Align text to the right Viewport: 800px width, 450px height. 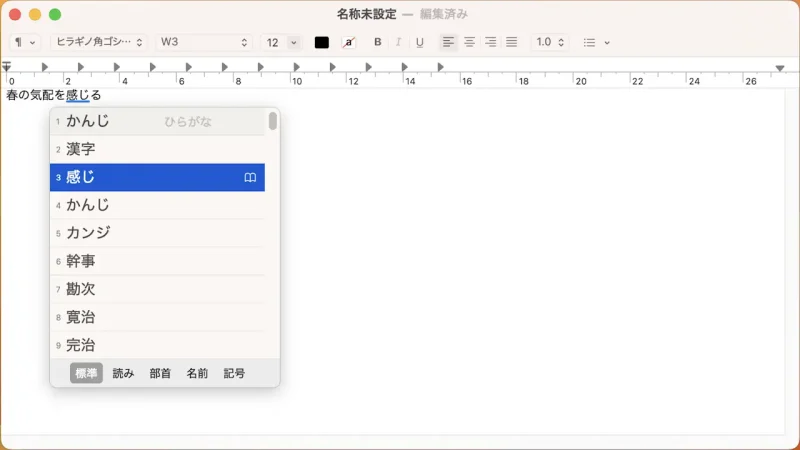(x=490, y=42)
